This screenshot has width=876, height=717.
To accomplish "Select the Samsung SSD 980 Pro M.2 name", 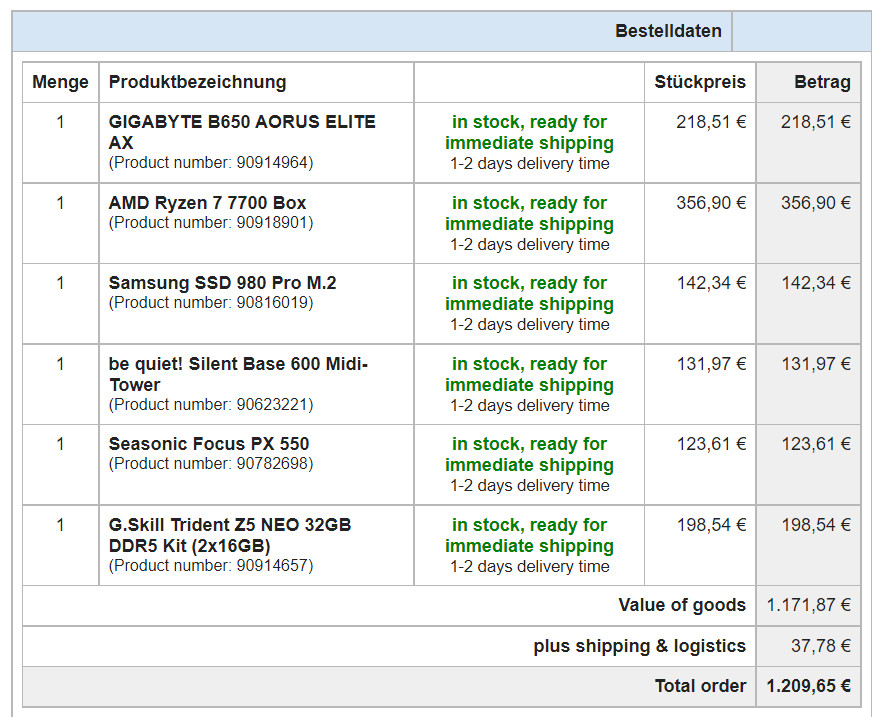I will (222, 283).
